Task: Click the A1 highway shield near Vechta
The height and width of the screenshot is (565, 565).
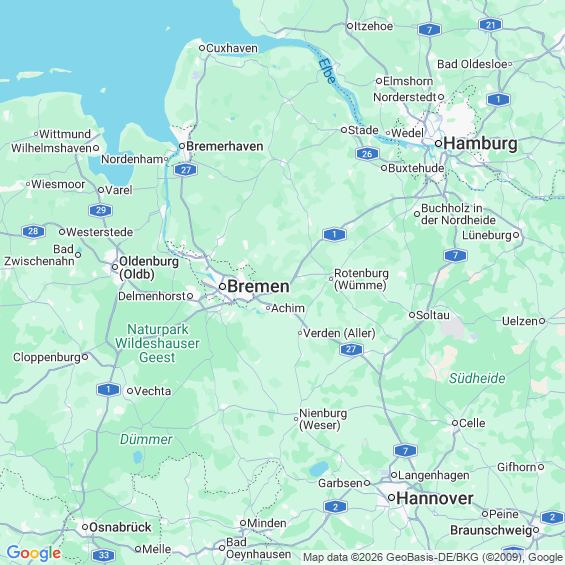Action: (x=108, y=390)
